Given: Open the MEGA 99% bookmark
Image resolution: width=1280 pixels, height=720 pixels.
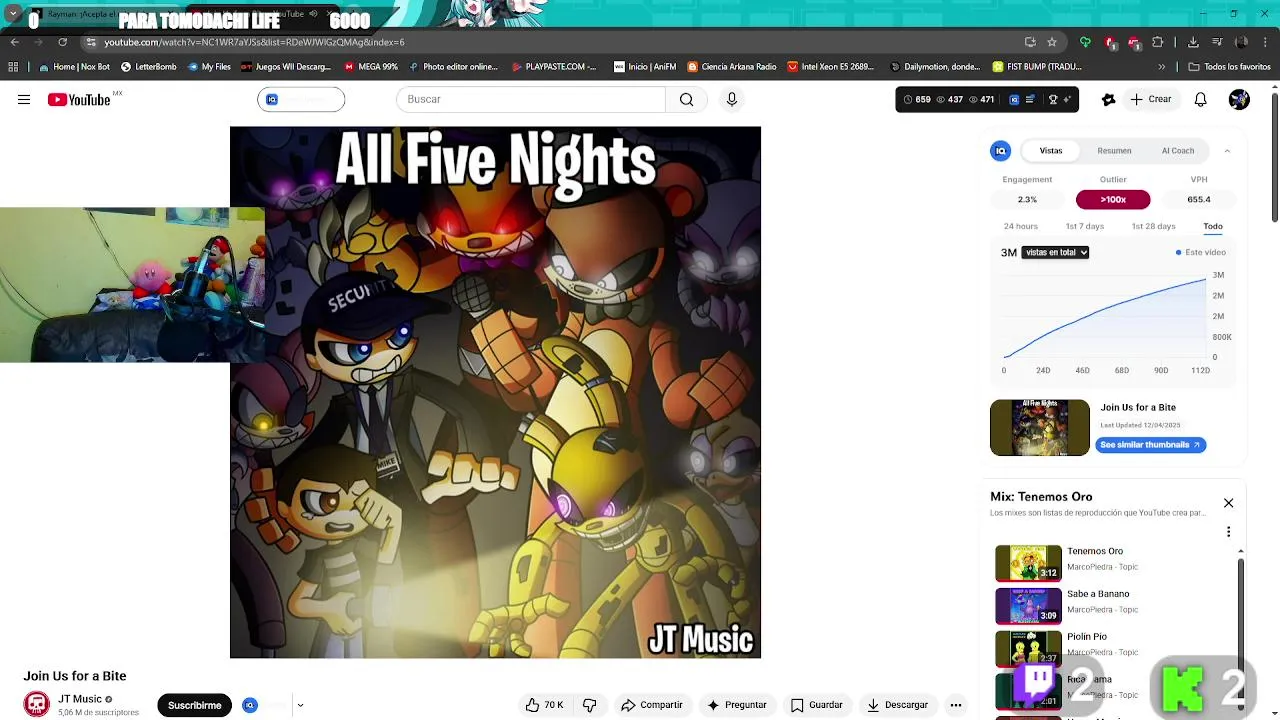Looking at the screenshot, I should tap(371, 67).
